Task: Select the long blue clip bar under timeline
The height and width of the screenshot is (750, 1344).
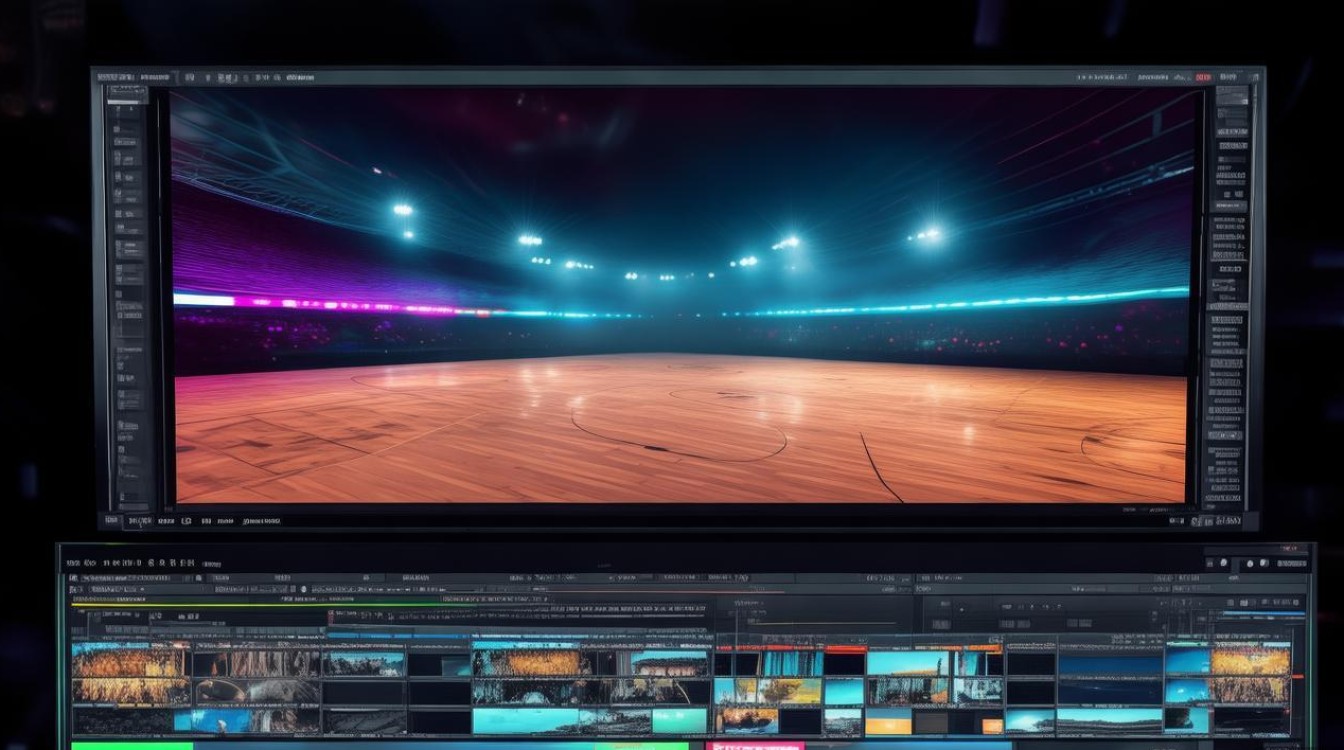Action: tap(441, 746)
